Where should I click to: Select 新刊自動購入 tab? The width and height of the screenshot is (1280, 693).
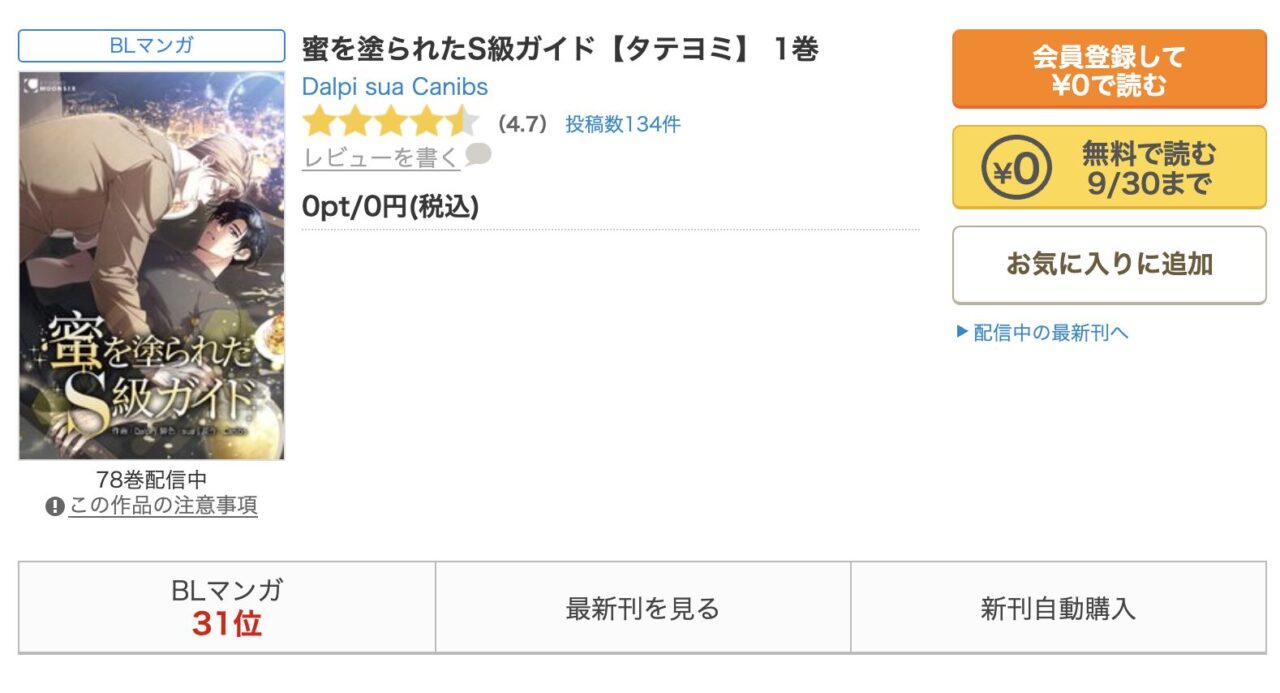pos(1058,608)
